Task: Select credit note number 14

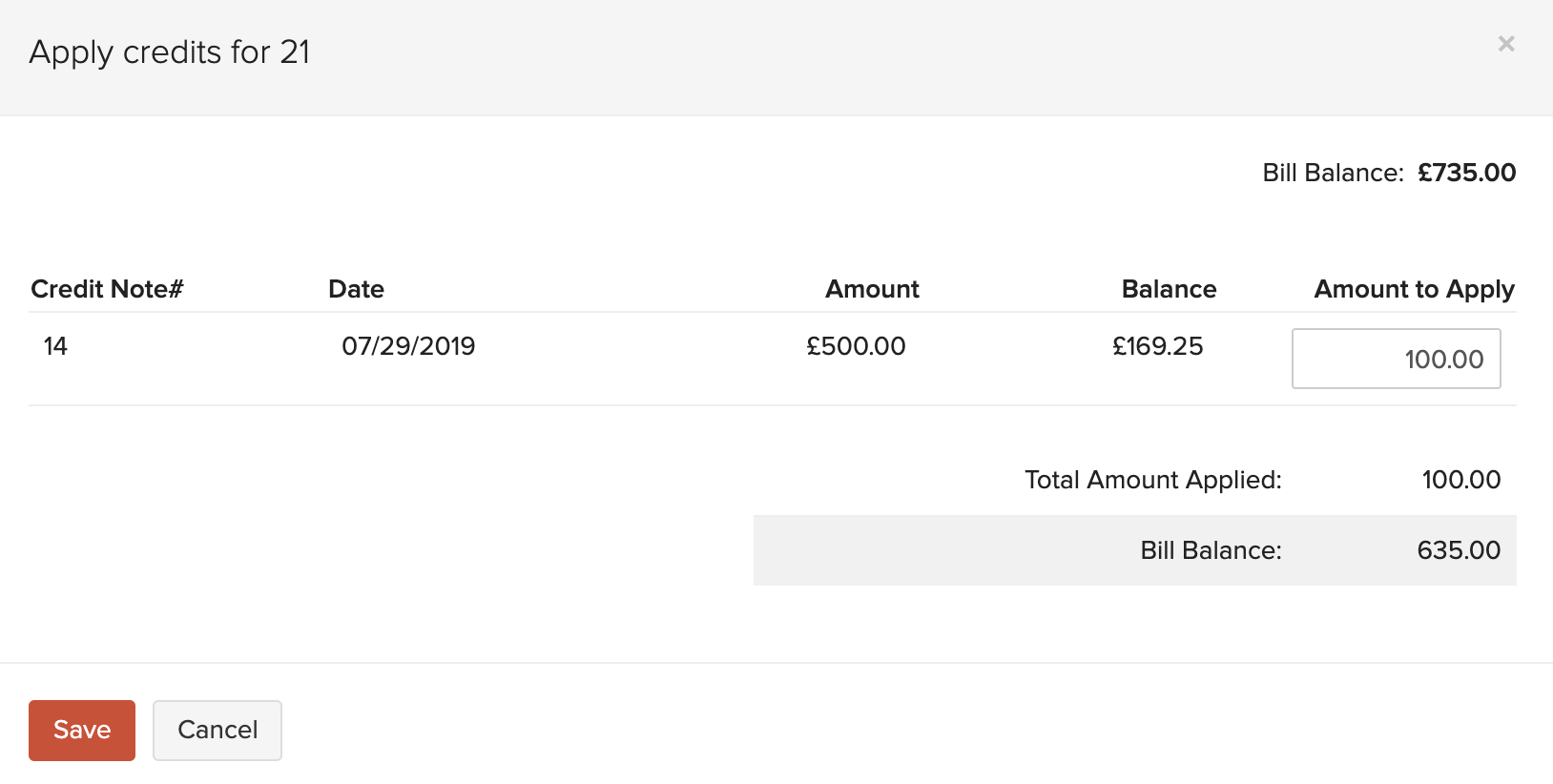Action: pyautogui.click(x=55, y=346)
